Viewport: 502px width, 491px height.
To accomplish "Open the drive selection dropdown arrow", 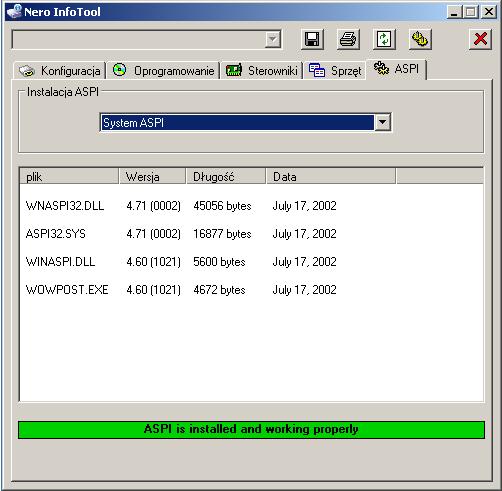I will [x=273, y=40].
